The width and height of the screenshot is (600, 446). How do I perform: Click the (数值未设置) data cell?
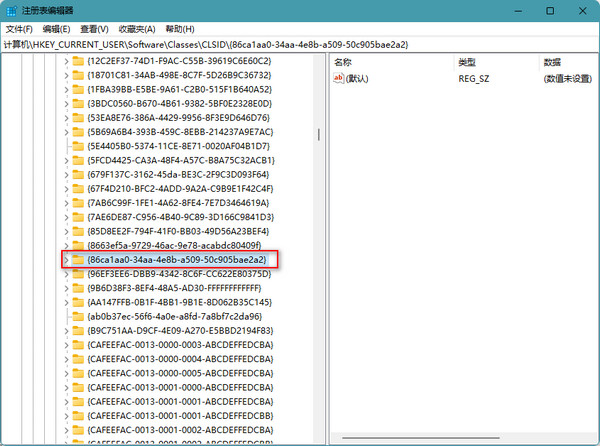(567, 79)
